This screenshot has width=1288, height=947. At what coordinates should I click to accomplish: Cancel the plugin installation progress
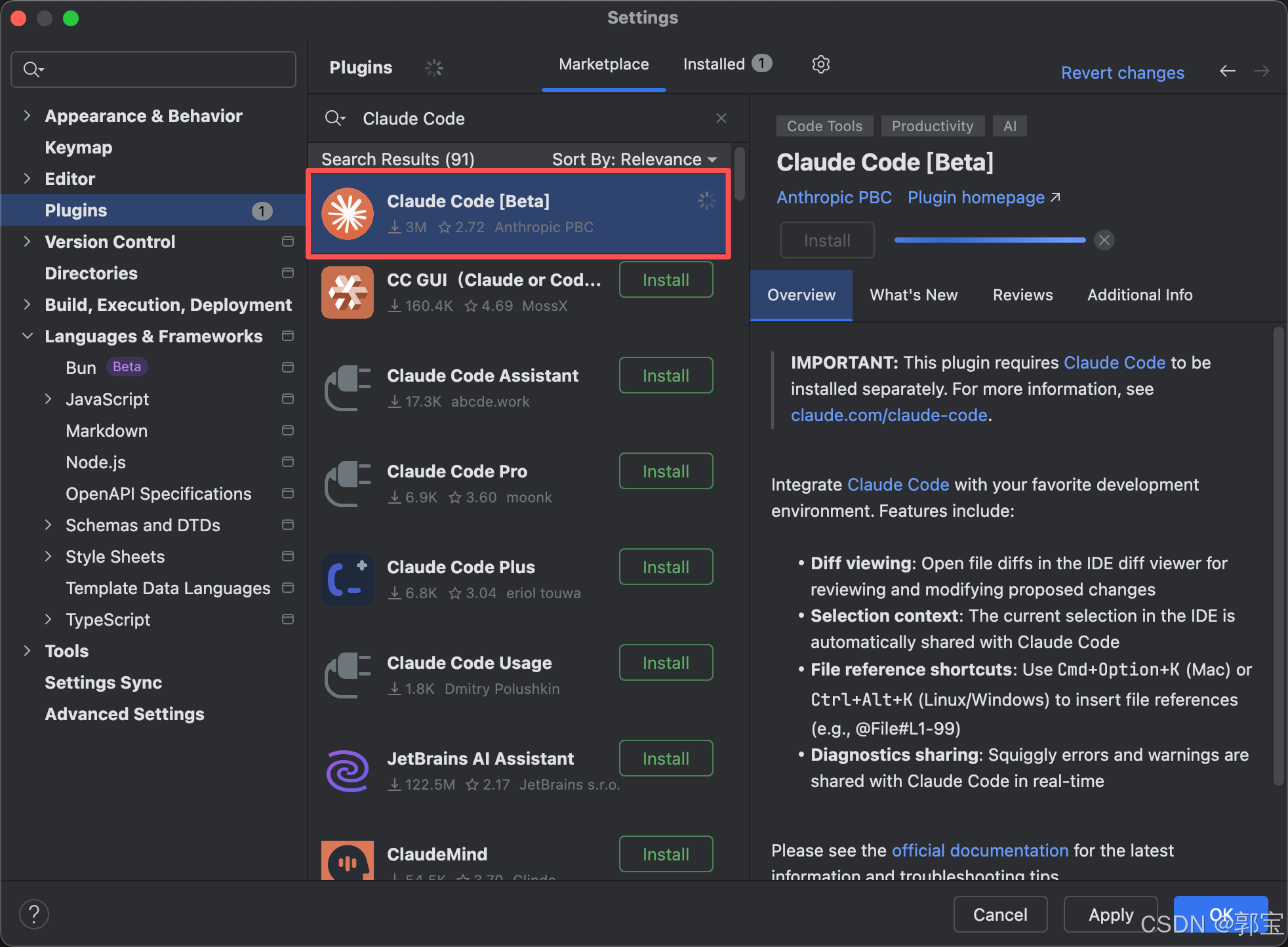coord(1104,240)
